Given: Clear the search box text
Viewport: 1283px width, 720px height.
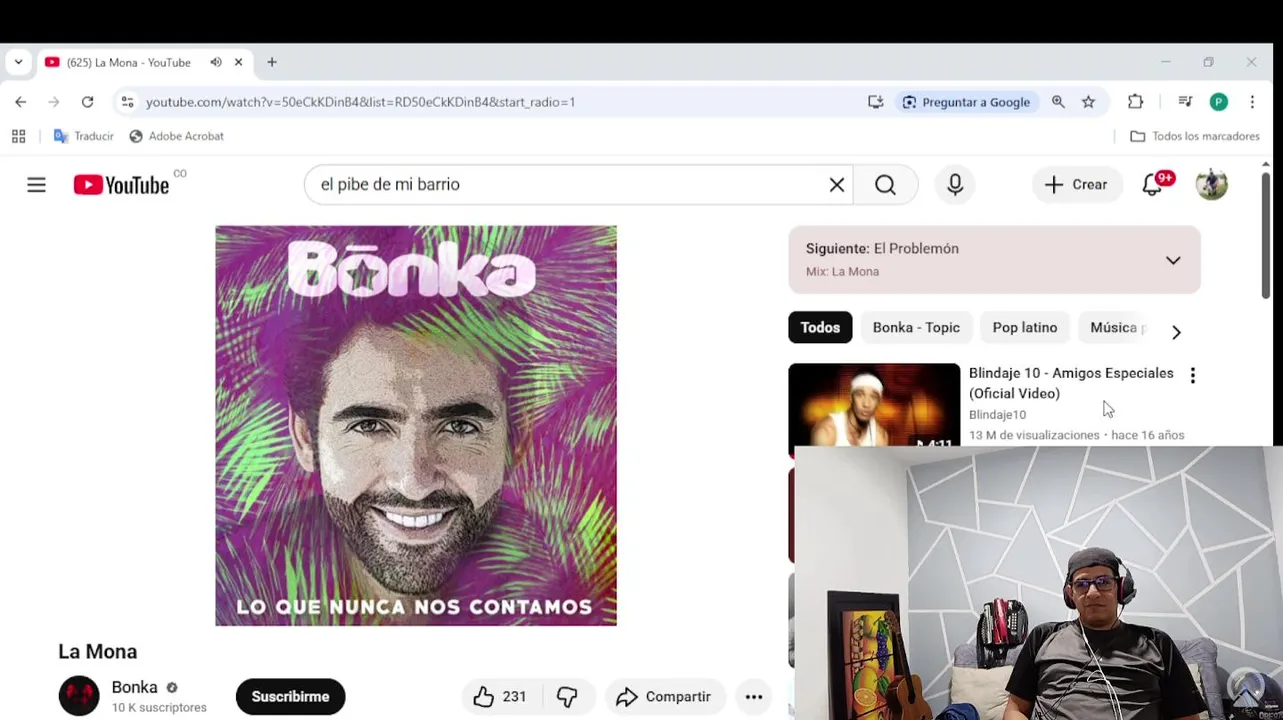Looking at the screenshot, I should 837,185.
